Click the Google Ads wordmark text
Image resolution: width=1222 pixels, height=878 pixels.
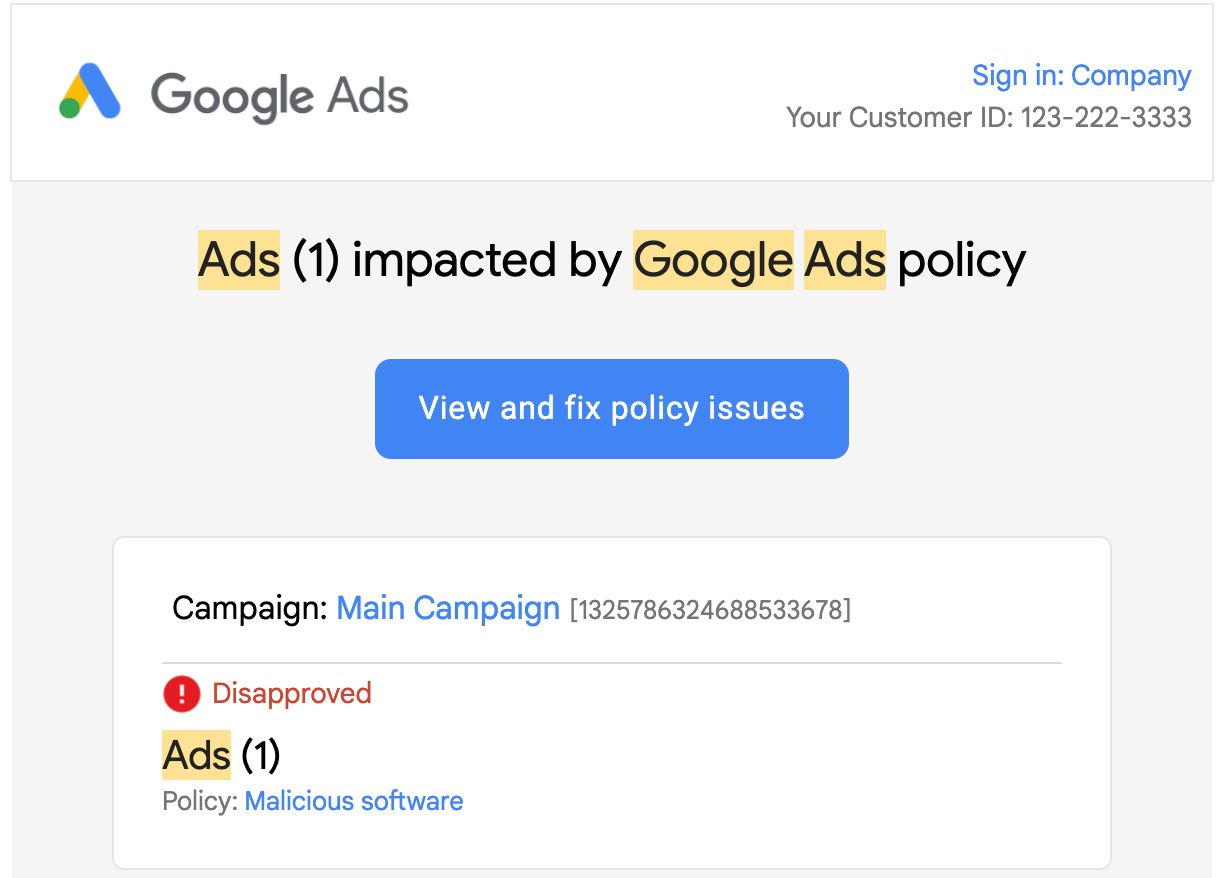click(279, 96)
